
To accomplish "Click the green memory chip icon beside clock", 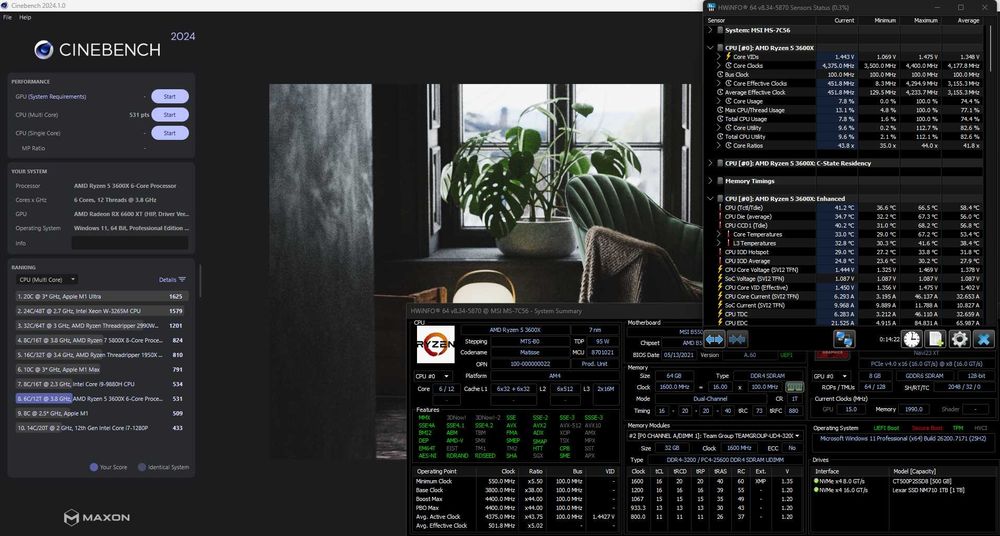I will click(x=793, y=387).
